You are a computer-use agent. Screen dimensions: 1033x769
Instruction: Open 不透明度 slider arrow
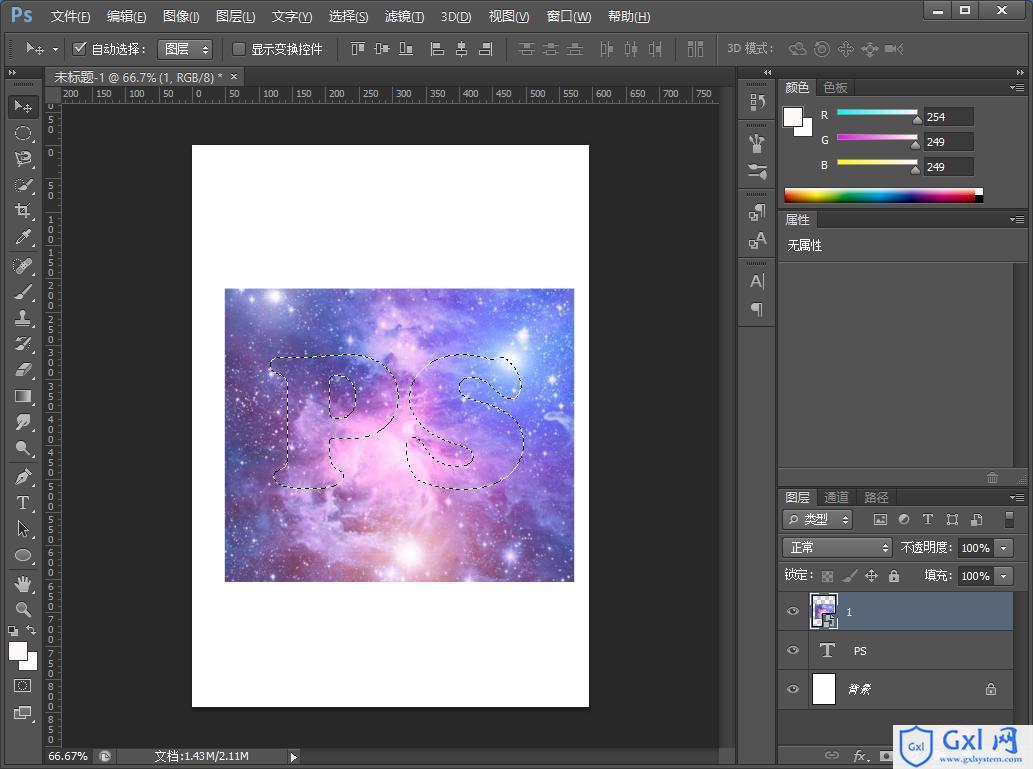1003,548
